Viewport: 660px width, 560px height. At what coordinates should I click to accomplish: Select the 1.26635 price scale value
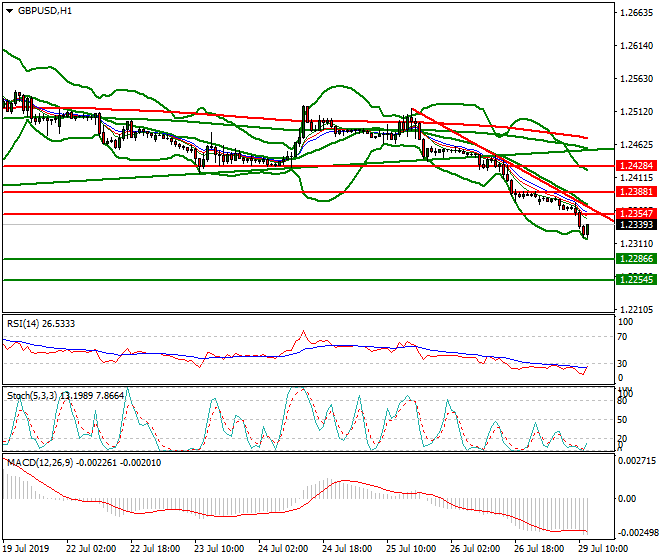[x=637, y=13]
